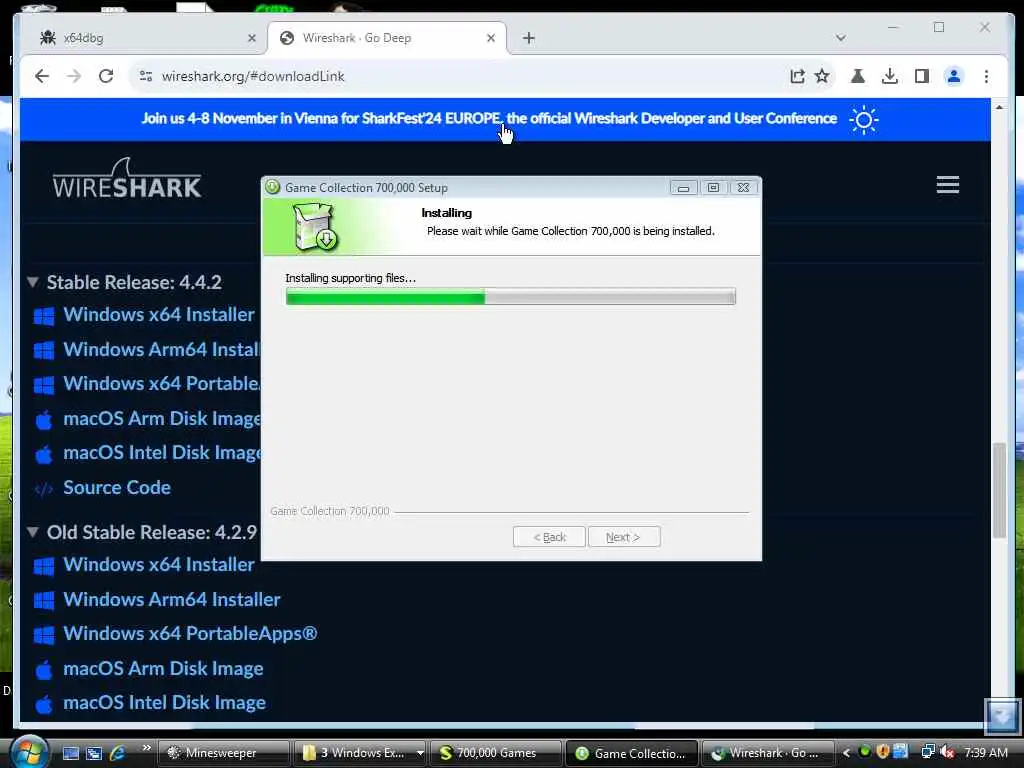This screenshot has width=1024, height=768.
Task: Reload the Wireshark page
Action: pyautogui.click(x=106, y=76)
